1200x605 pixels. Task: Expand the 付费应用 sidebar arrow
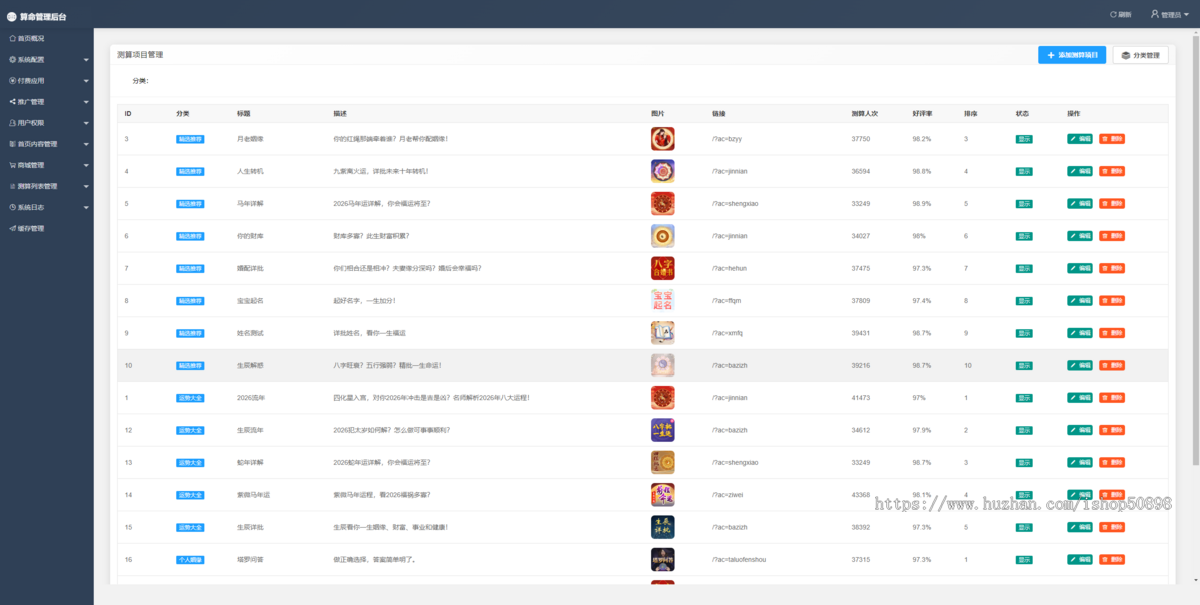click(x=86, y=81)
